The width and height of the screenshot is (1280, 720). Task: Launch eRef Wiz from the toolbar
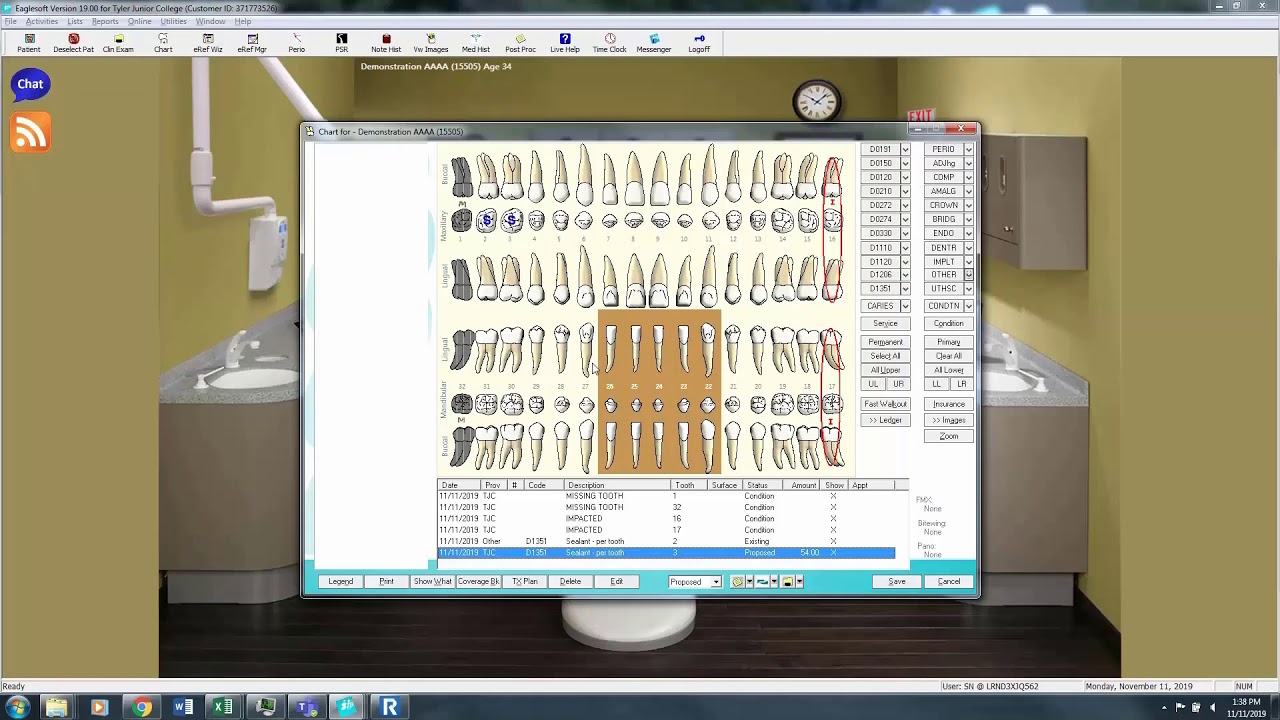click(x=208, y=43)
